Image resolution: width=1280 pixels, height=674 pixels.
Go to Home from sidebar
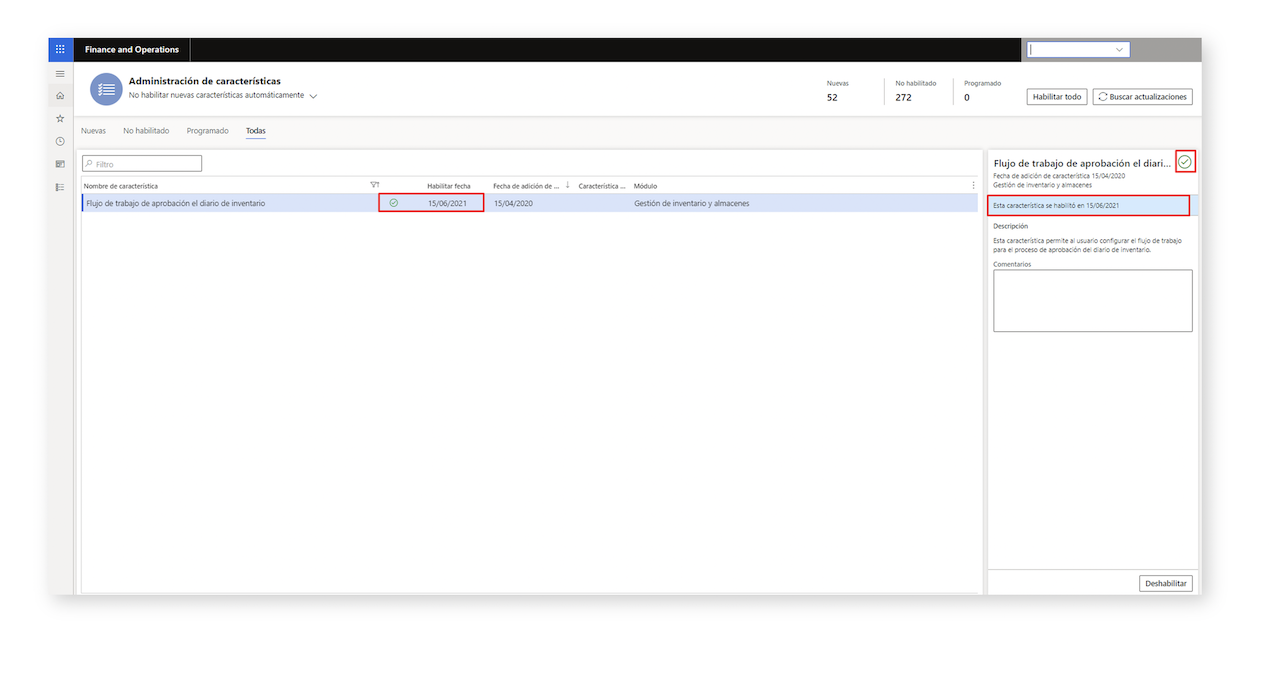point(60,96)
